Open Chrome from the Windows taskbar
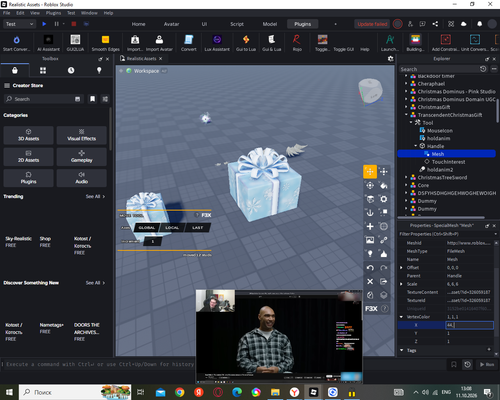Screen dimensions: 500x400 coord(180,392)
